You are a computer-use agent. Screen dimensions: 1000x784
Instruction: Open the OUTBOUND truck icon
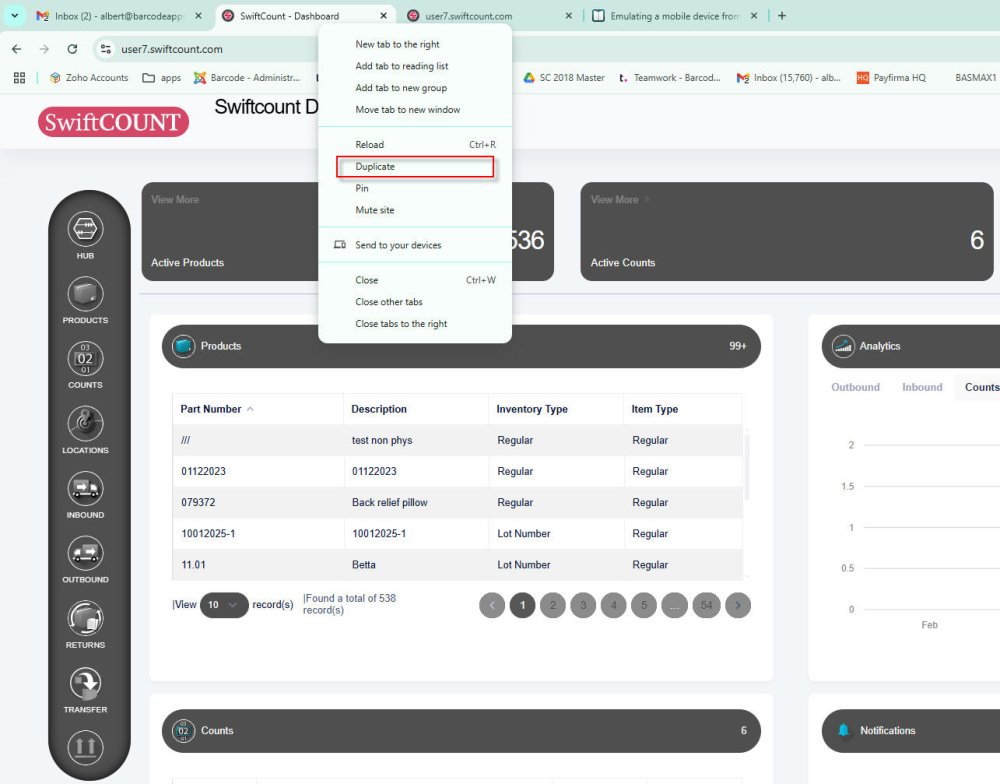click(x=85, y=553)
